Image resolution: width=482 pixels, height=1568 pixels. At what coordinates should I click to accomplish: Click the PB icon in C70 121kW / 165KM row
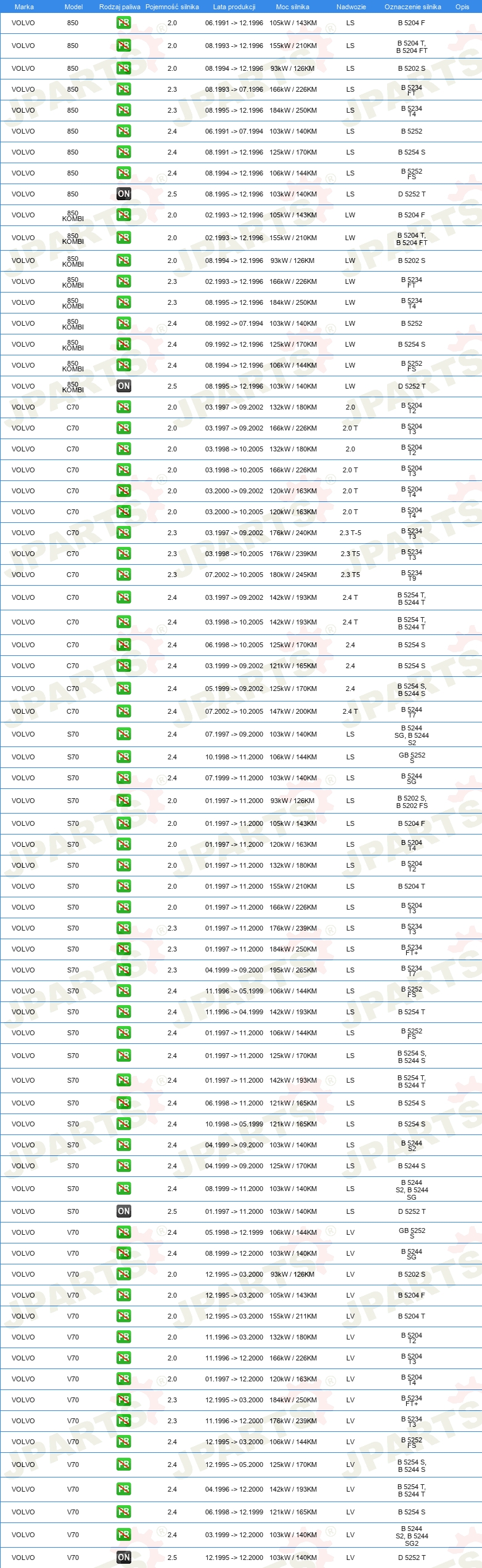click(x=124, y=666)
